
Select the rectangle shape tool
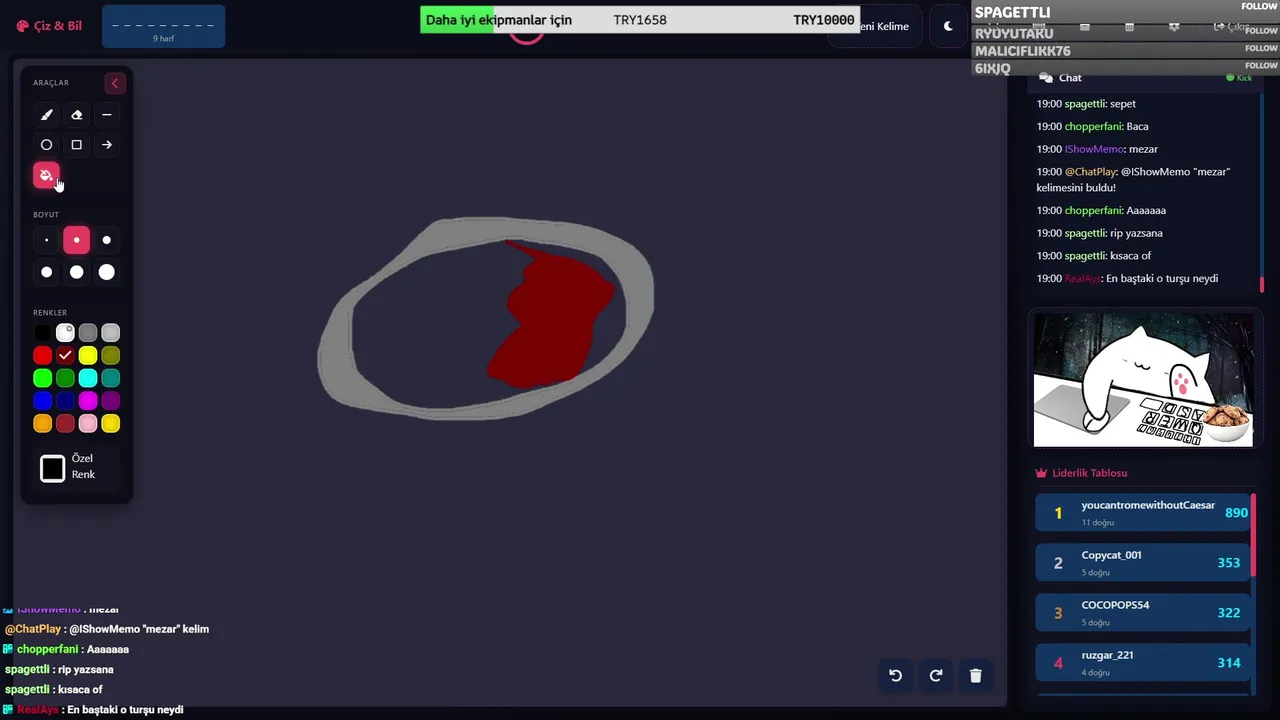pos(76,145)
